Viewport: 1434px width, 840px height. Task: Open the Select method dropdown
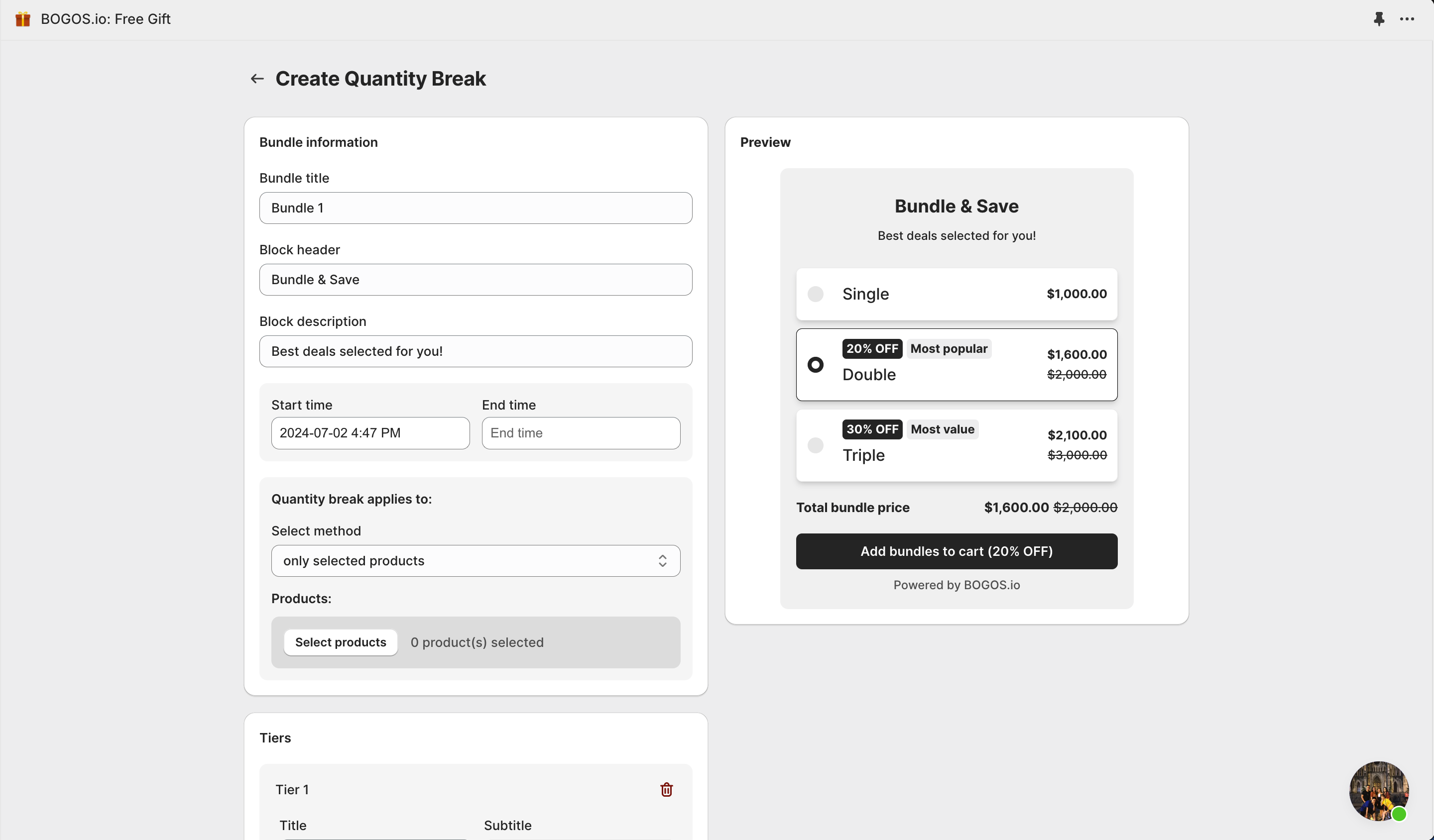(476, 561)
